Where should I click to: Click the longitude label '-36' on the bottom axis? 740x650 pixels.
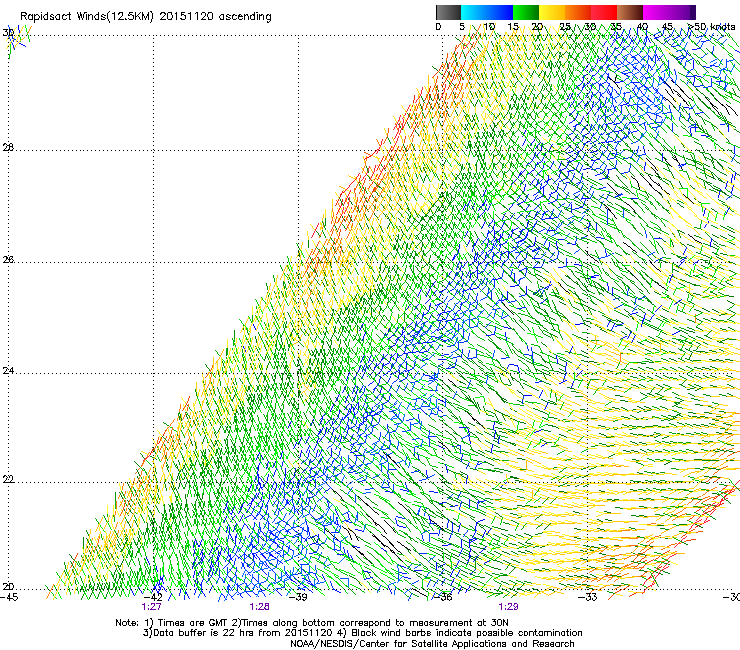(x=443, y=597)
